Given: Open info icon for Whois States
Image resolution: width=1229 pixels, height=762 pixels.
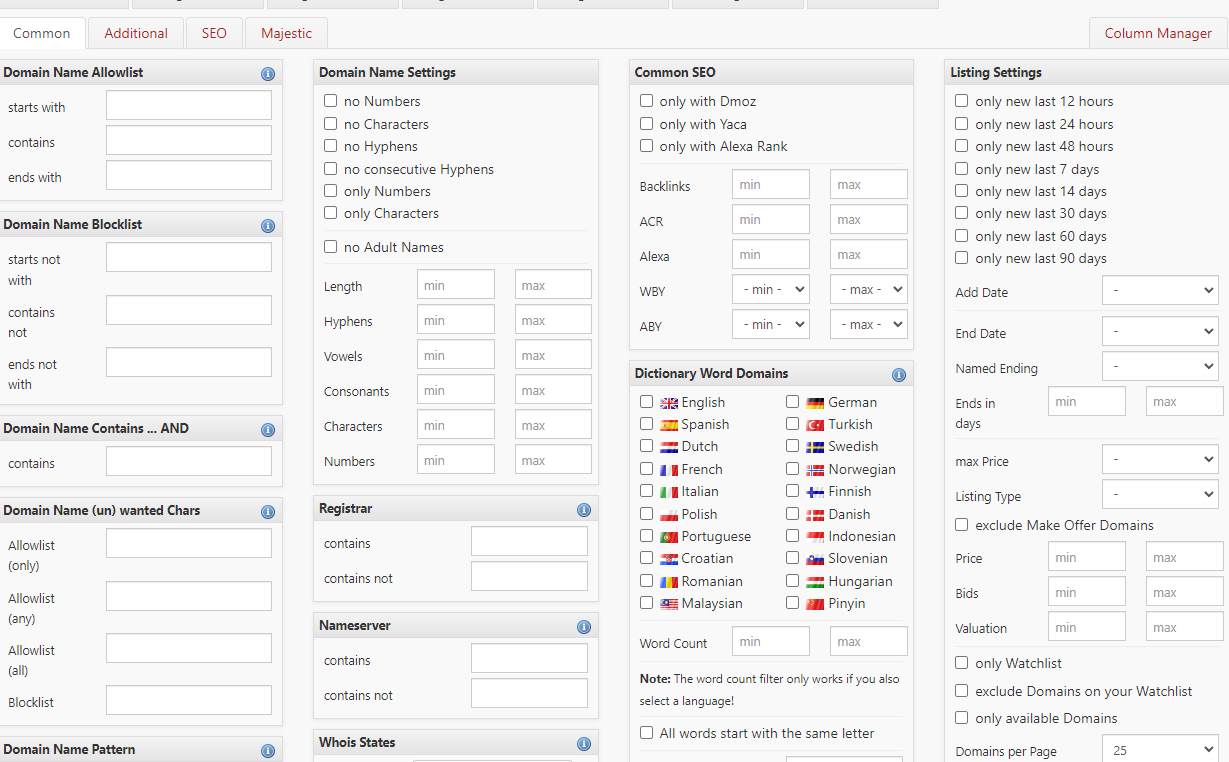Looking at the screenshot, I should [x=584, y=744].
